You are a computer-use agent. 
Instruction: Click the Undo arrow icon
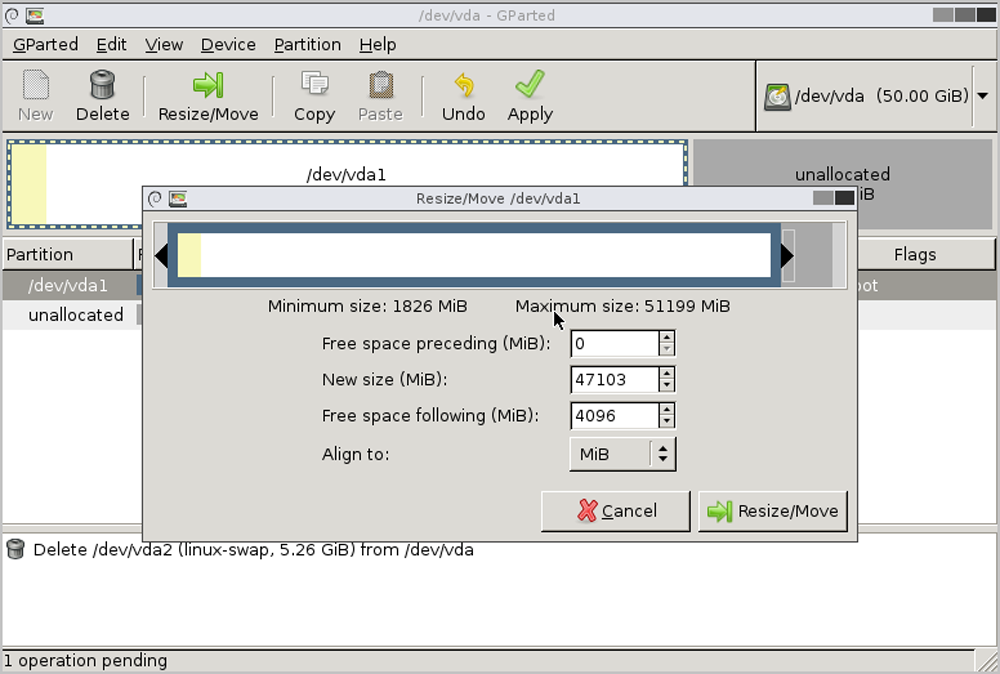[463, 85]
